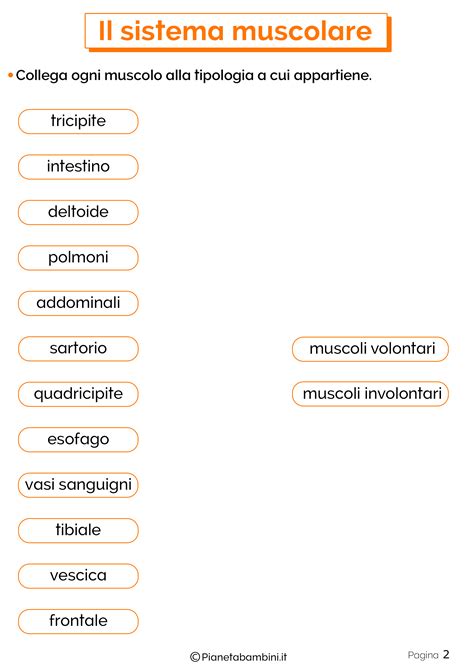Click the esofago word box
474x670 pixels.
(x=78, y=440)
